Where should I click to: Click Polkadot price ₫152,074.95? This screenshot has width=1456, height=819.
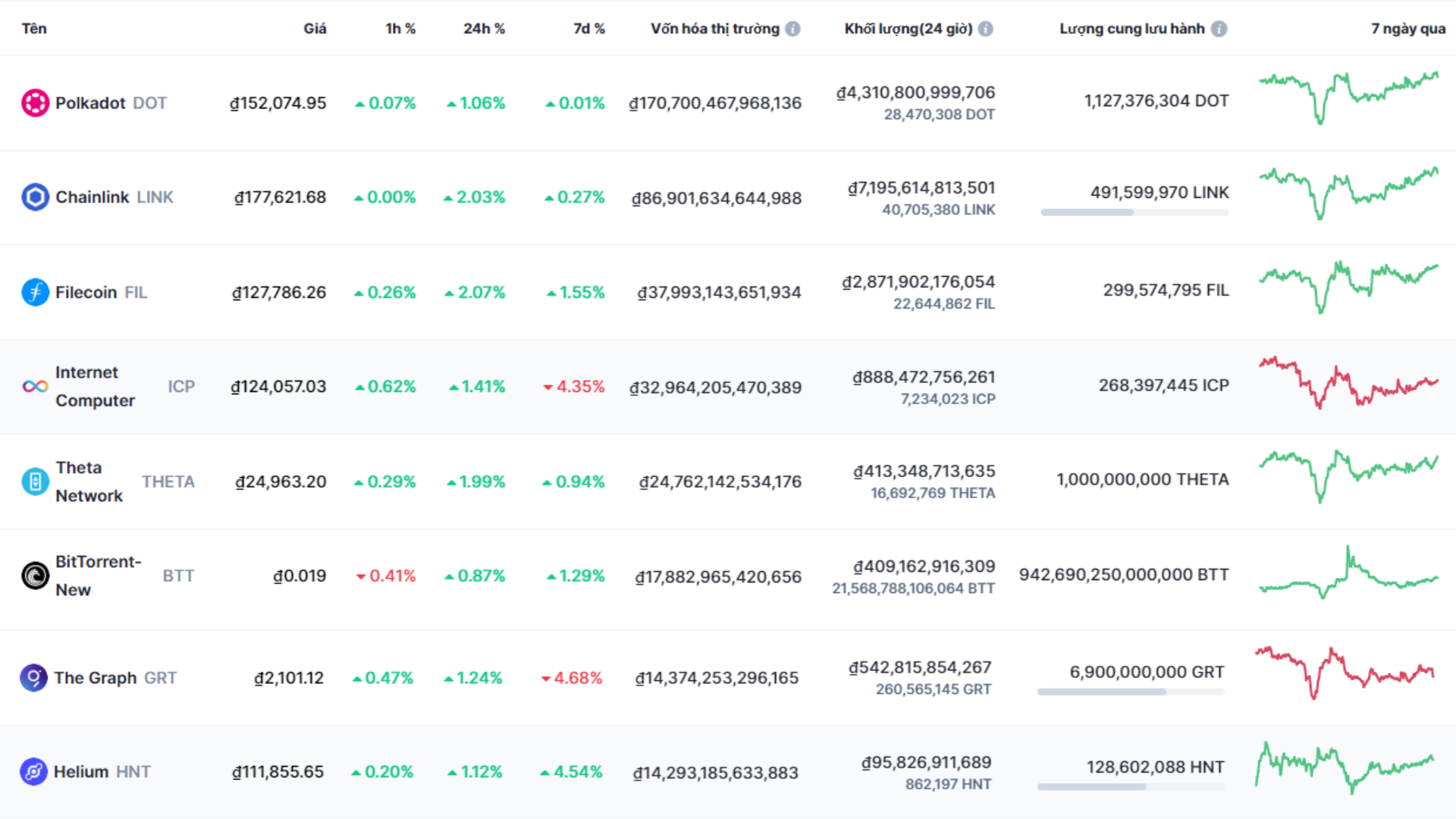pos(278,103)
